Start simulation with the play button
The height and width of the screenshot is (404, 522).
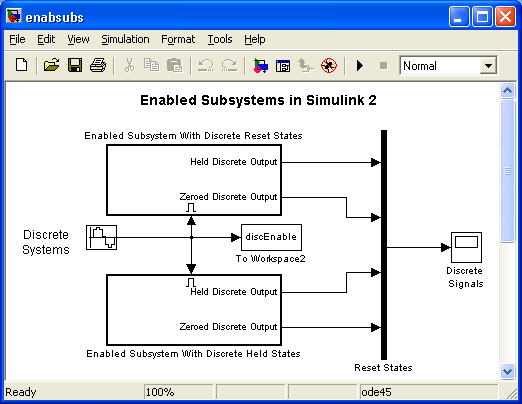pos(360,65)
